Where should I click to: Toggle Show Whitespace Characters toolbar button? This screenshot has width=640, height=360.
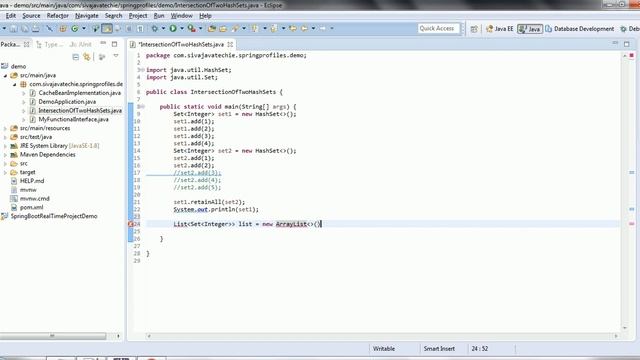140,29
